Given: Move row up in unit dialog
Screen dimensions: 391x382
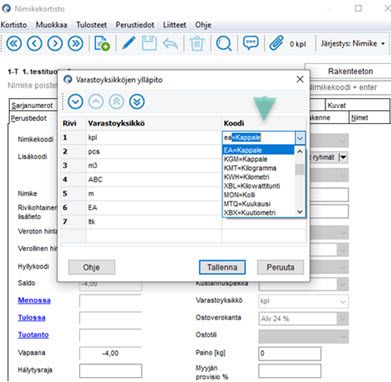Looking at the screenshot, I should [96, 102].
